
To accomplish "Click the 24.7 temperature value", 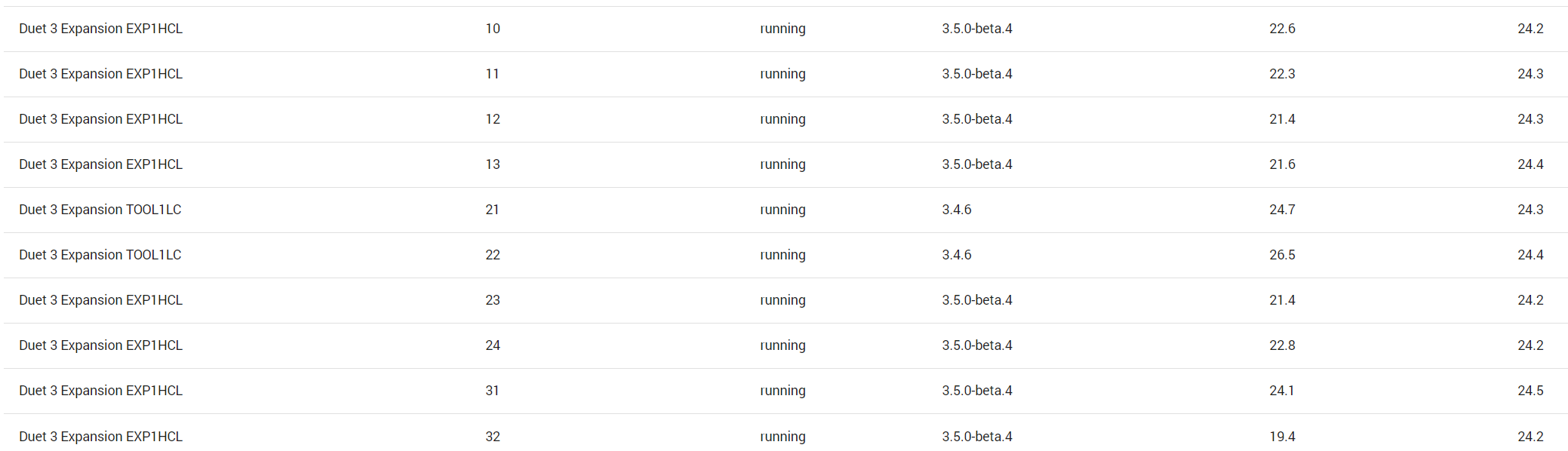I will click(1282, 210).
